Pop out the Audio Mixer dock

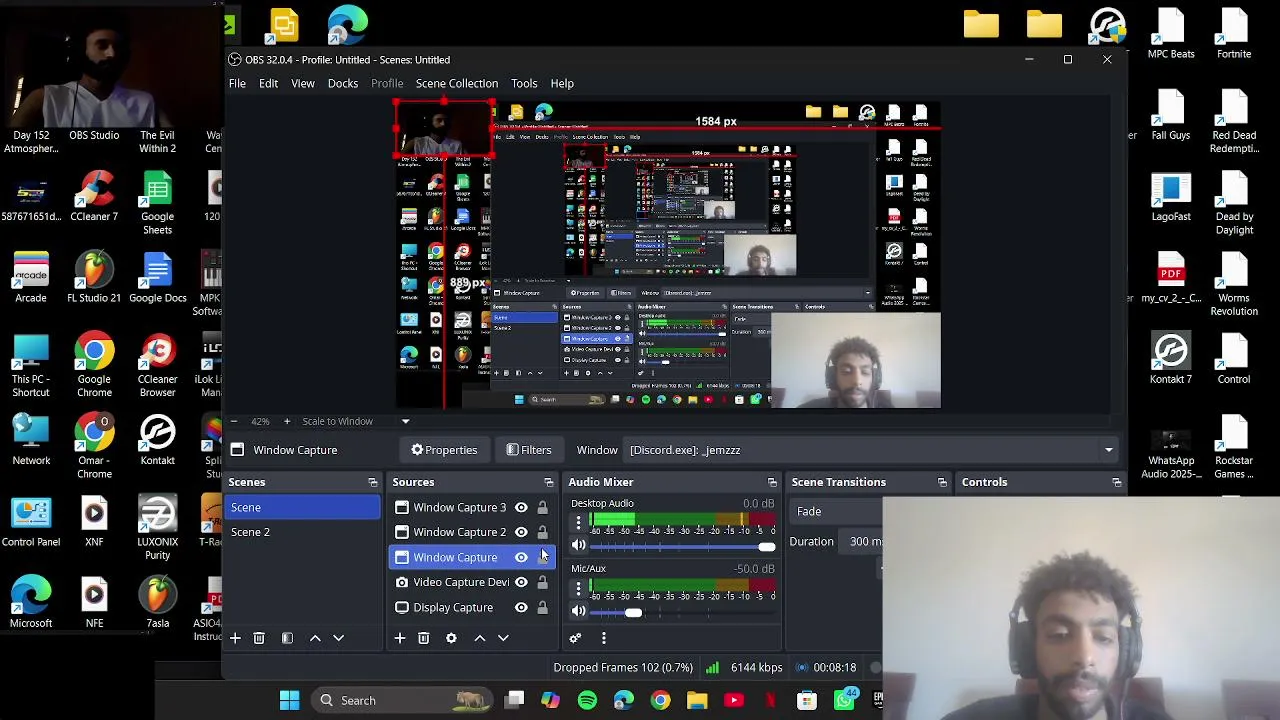point(772,482)
